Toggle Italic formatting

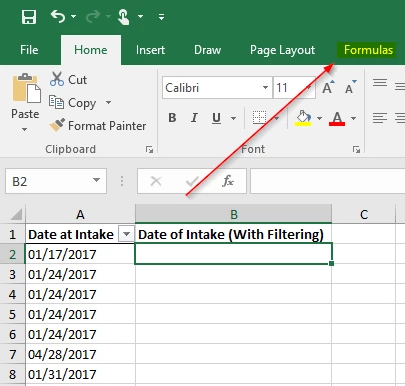coord(194,118)
